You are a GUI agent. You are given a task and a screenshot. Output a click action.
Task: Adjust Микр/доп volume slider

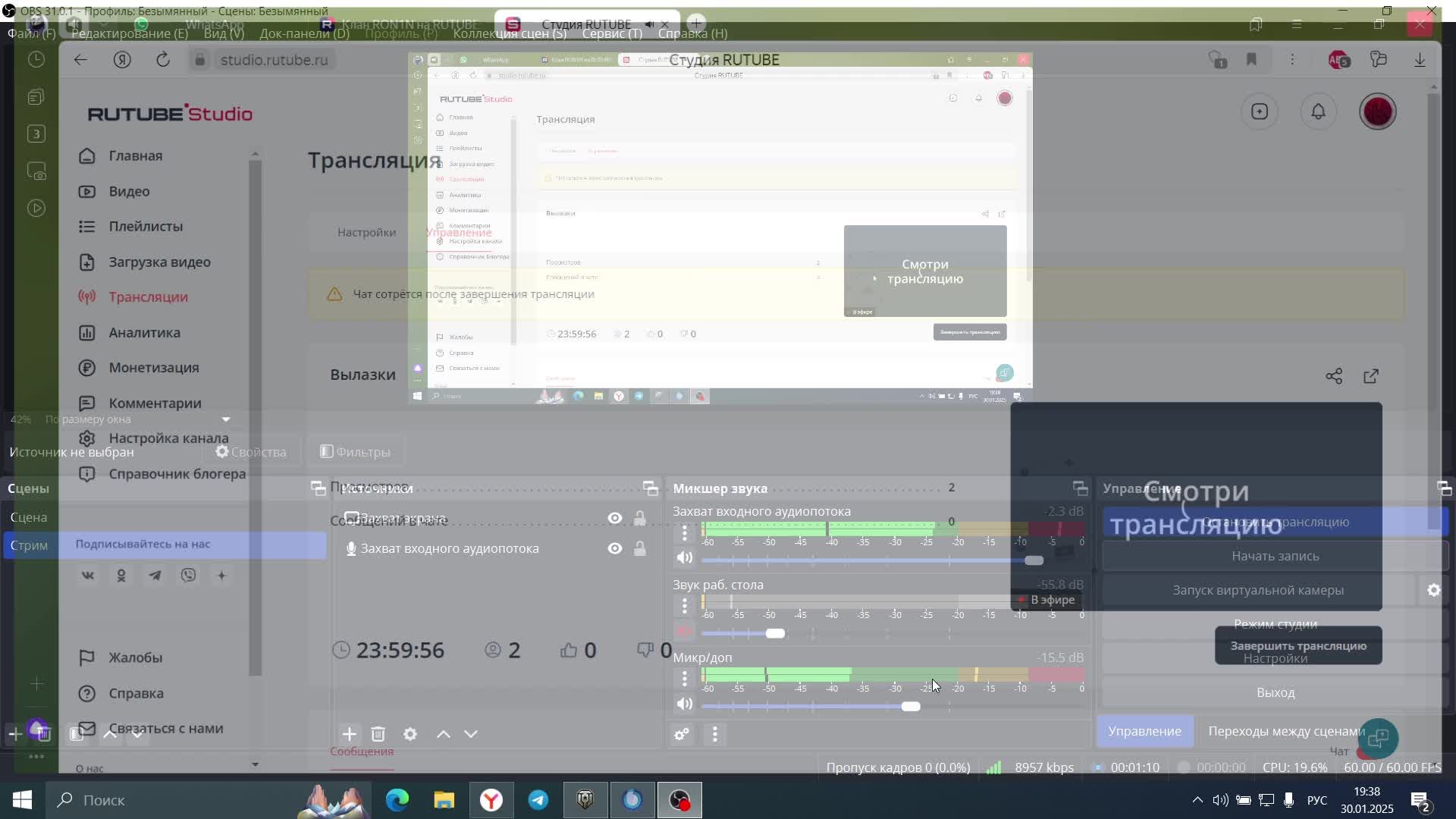911,706
